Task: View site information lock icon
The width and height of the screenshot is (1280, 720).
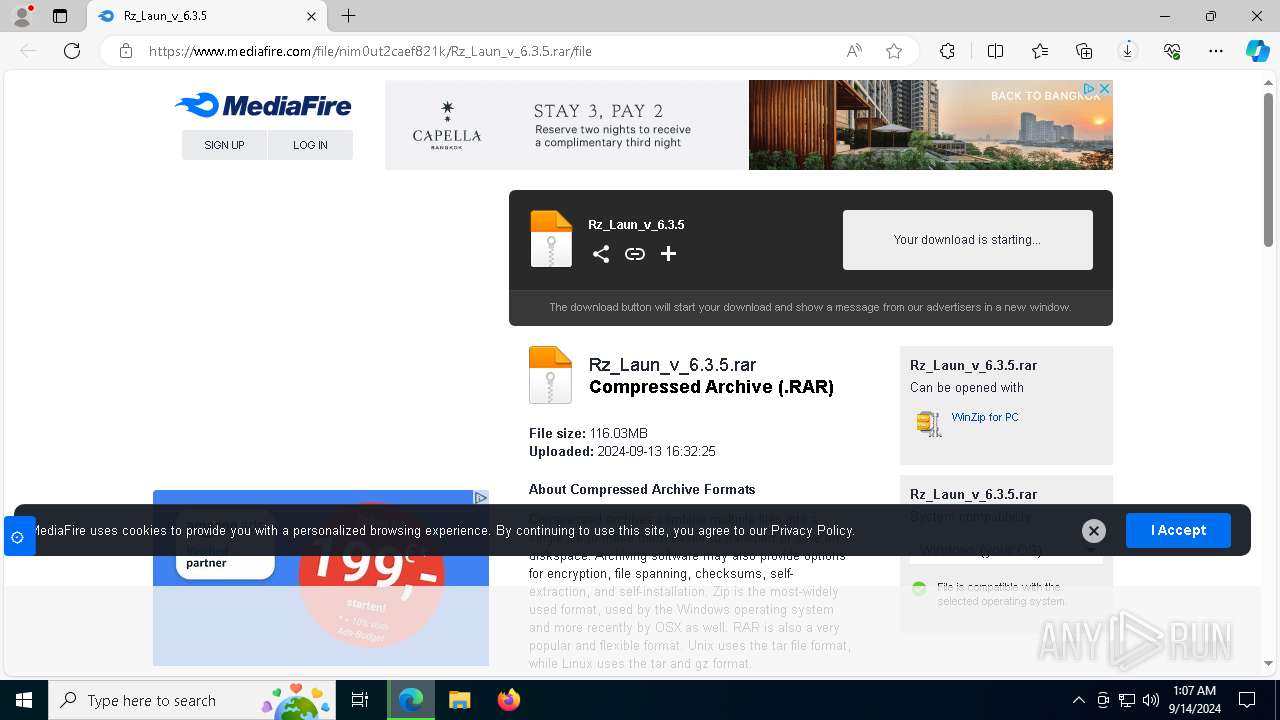Action: pyautogui.click(x=126, y=51)
